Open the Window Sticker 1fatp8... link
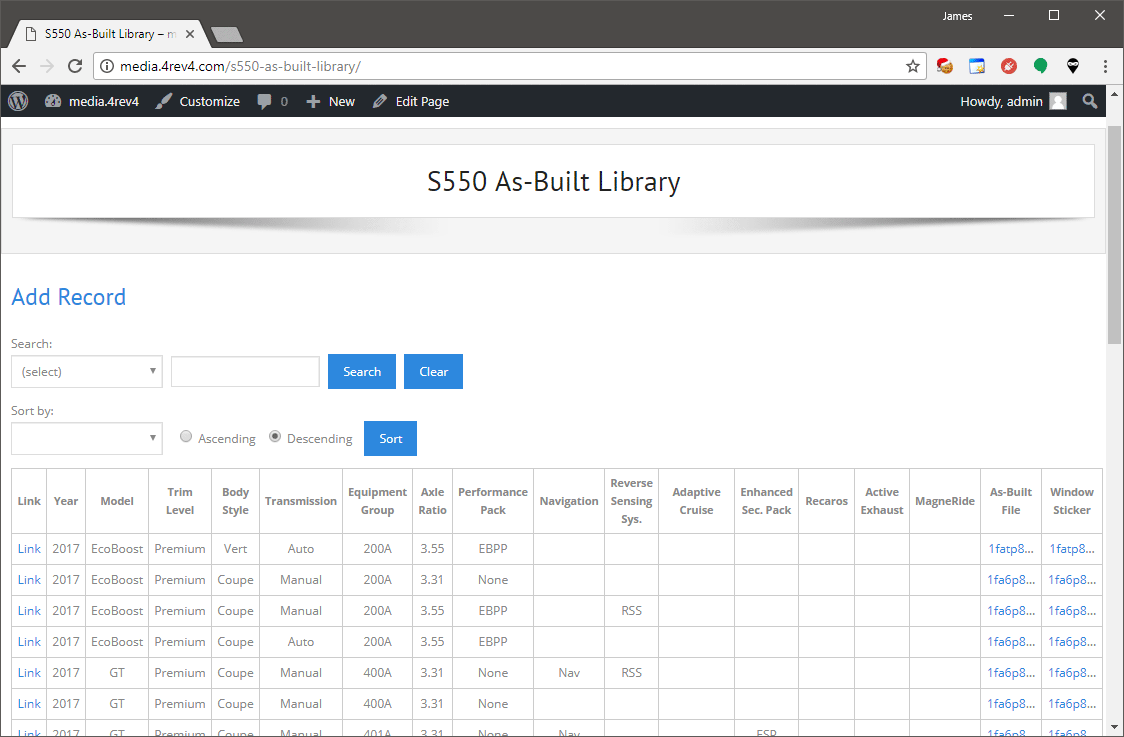Screen dimensions: 1124x737 1072,548
